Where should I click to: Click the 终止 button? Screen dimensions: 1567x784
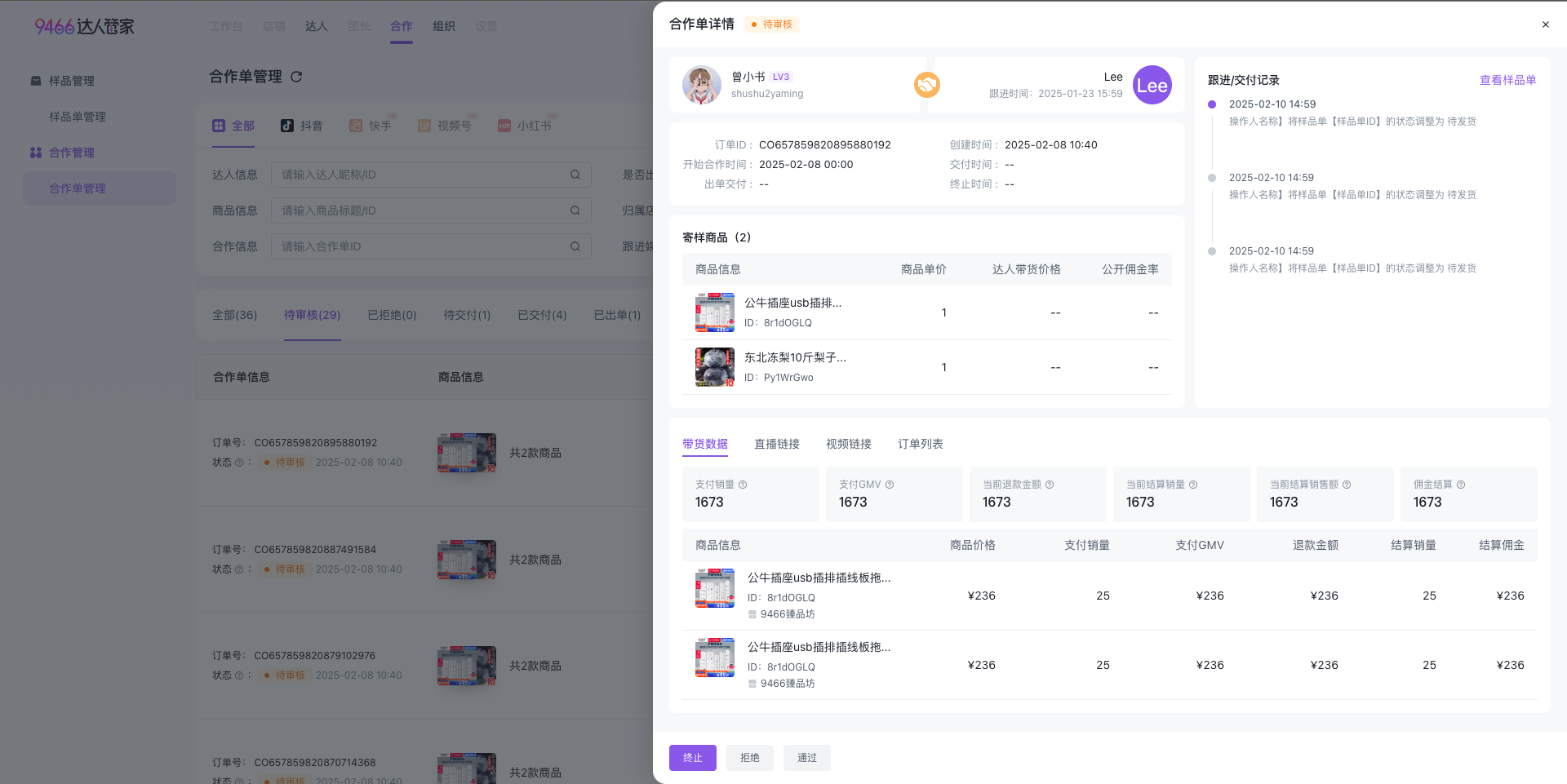point(693,758)
